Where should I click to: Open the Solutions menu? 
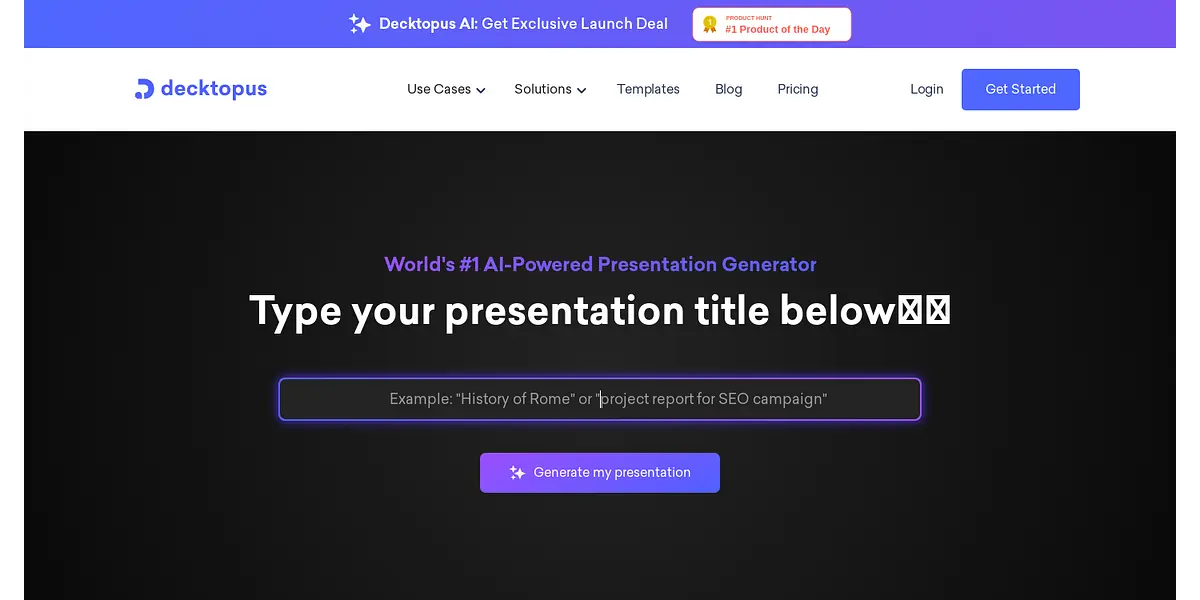click(543, 89)
